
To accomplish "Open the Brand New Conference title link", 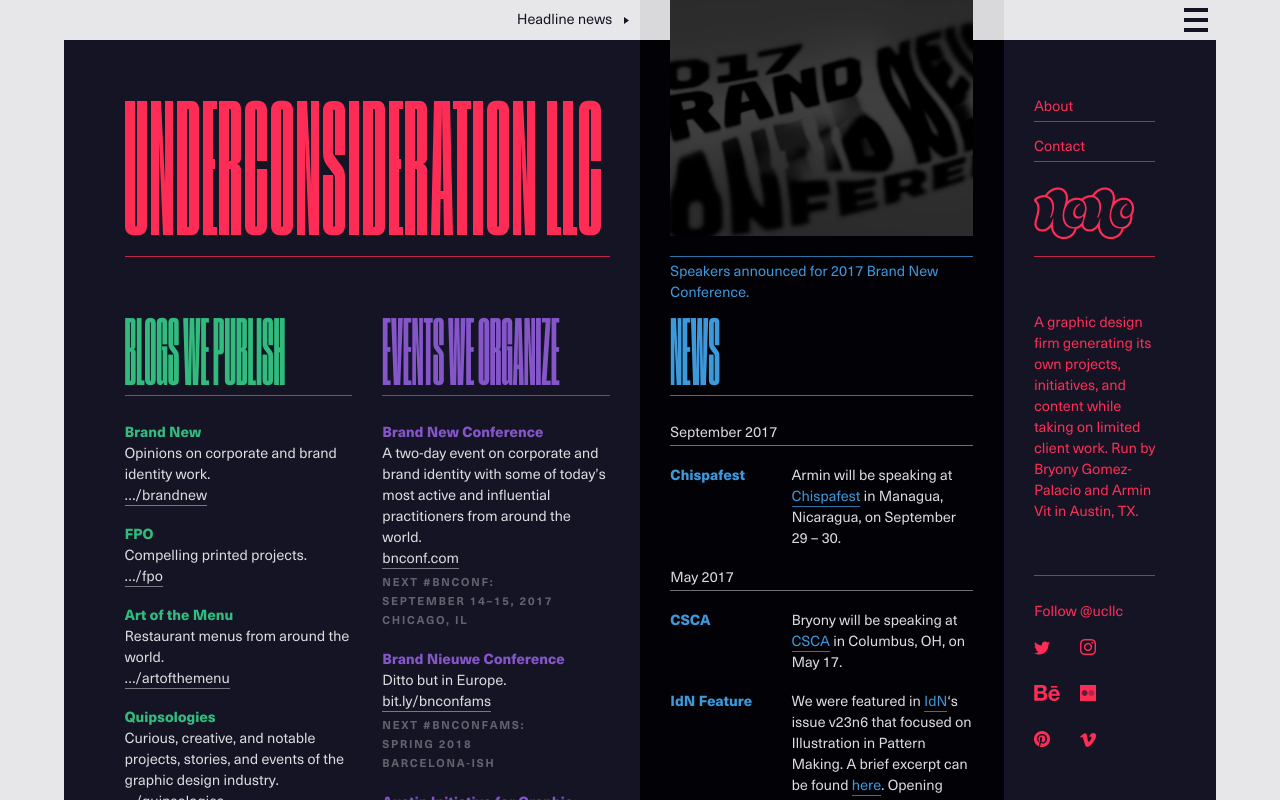I will tap(463, 432).
